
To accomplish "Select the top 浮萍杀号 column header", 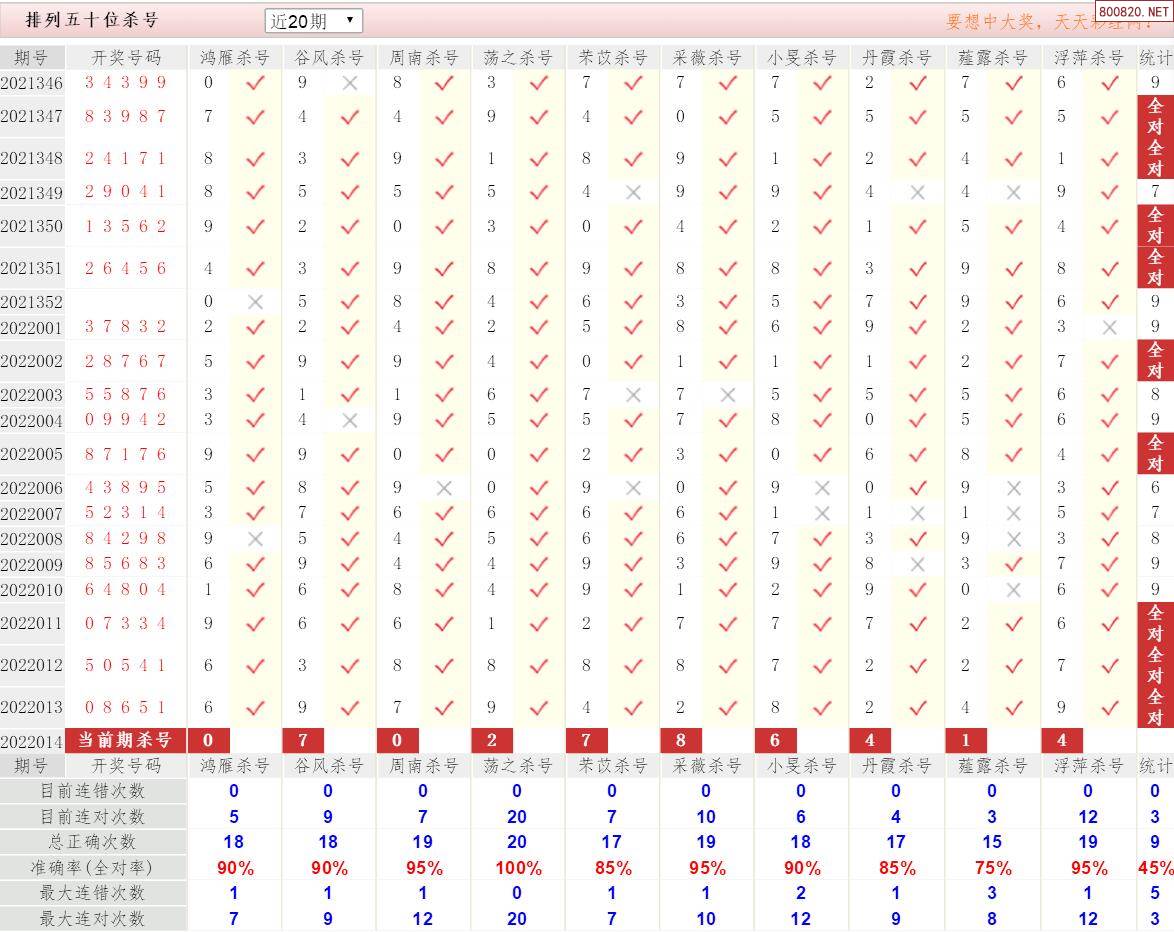I will tap(1088, 58).
